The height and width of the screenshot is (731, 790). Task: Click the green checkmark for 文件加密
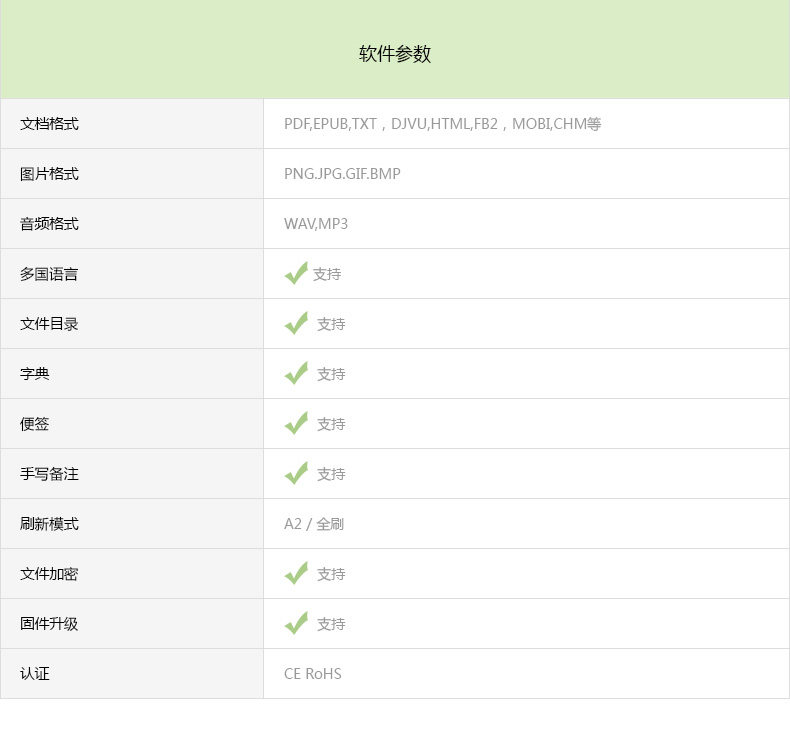[x=295, y=573]
